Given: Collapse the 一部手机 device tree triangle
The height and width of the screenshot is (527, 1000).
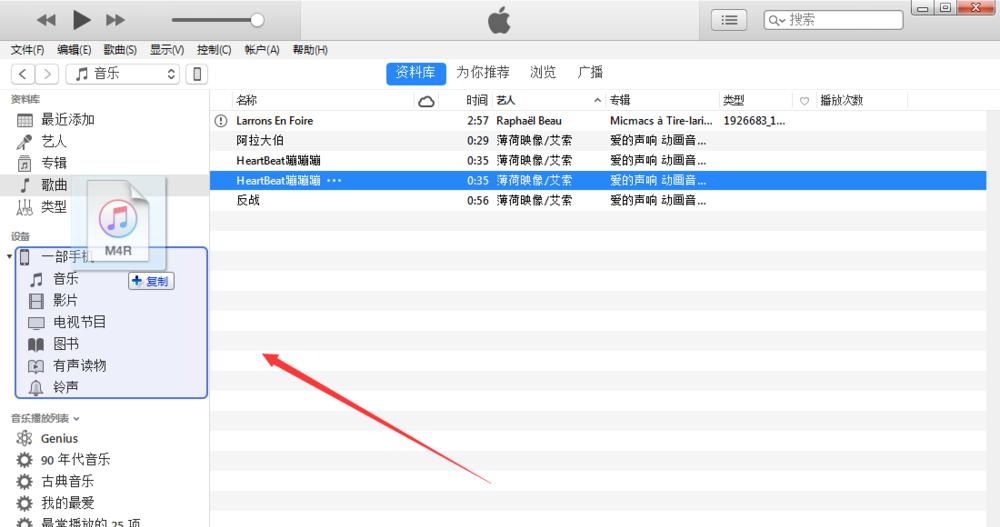Looking at the screenshot, I should [x=9, y=256].
